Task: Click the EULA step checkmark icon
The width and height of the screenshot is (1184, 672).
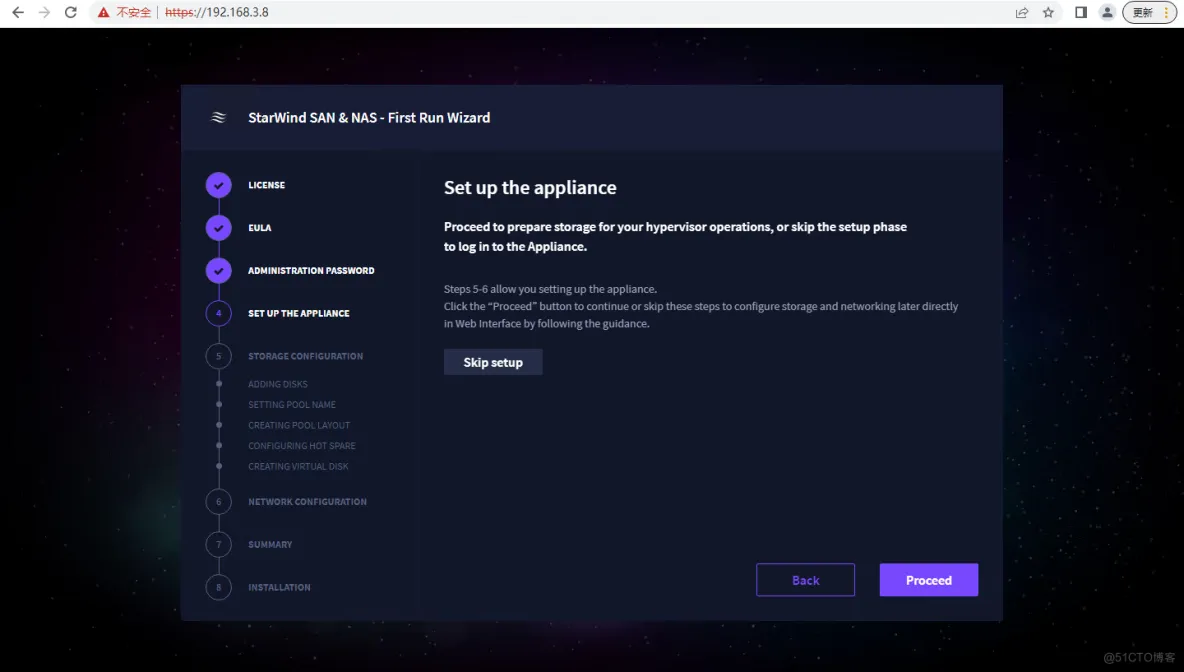Action: click(x=219, y=228)
